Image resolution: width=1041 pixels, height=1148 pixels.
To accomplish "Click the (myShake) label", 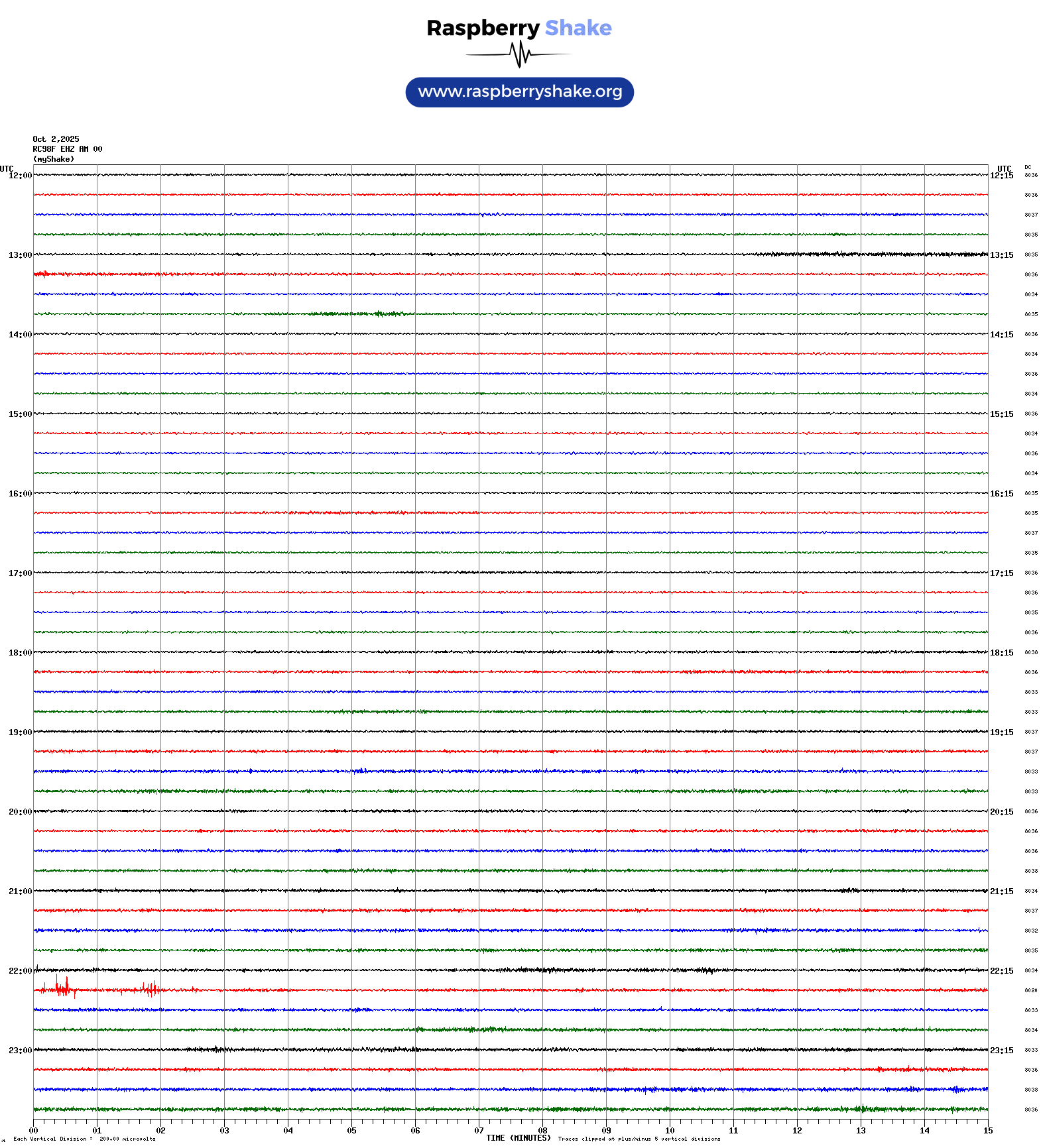I will (x=53, y=159).
